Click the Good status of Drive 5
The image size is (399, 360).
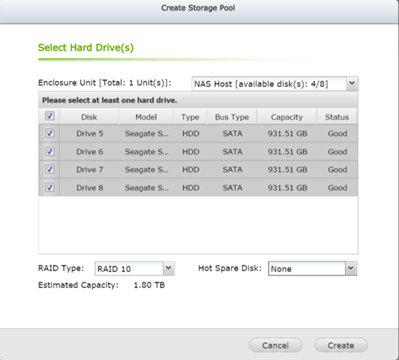point(337,134)
